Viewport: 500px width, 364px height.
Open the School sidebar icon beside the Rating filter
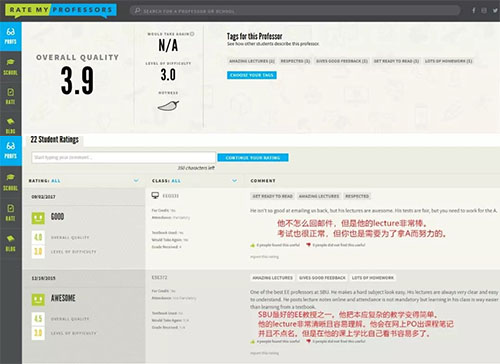click(x=11, y=182)
